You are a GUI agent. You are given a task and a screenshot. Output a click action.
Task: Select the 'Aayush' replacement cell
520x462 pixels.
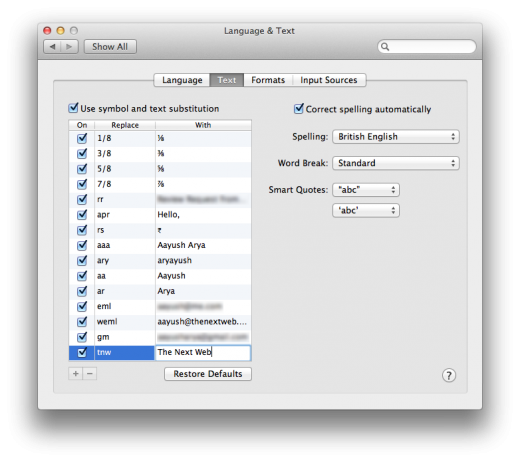click(x=203, y=276)
